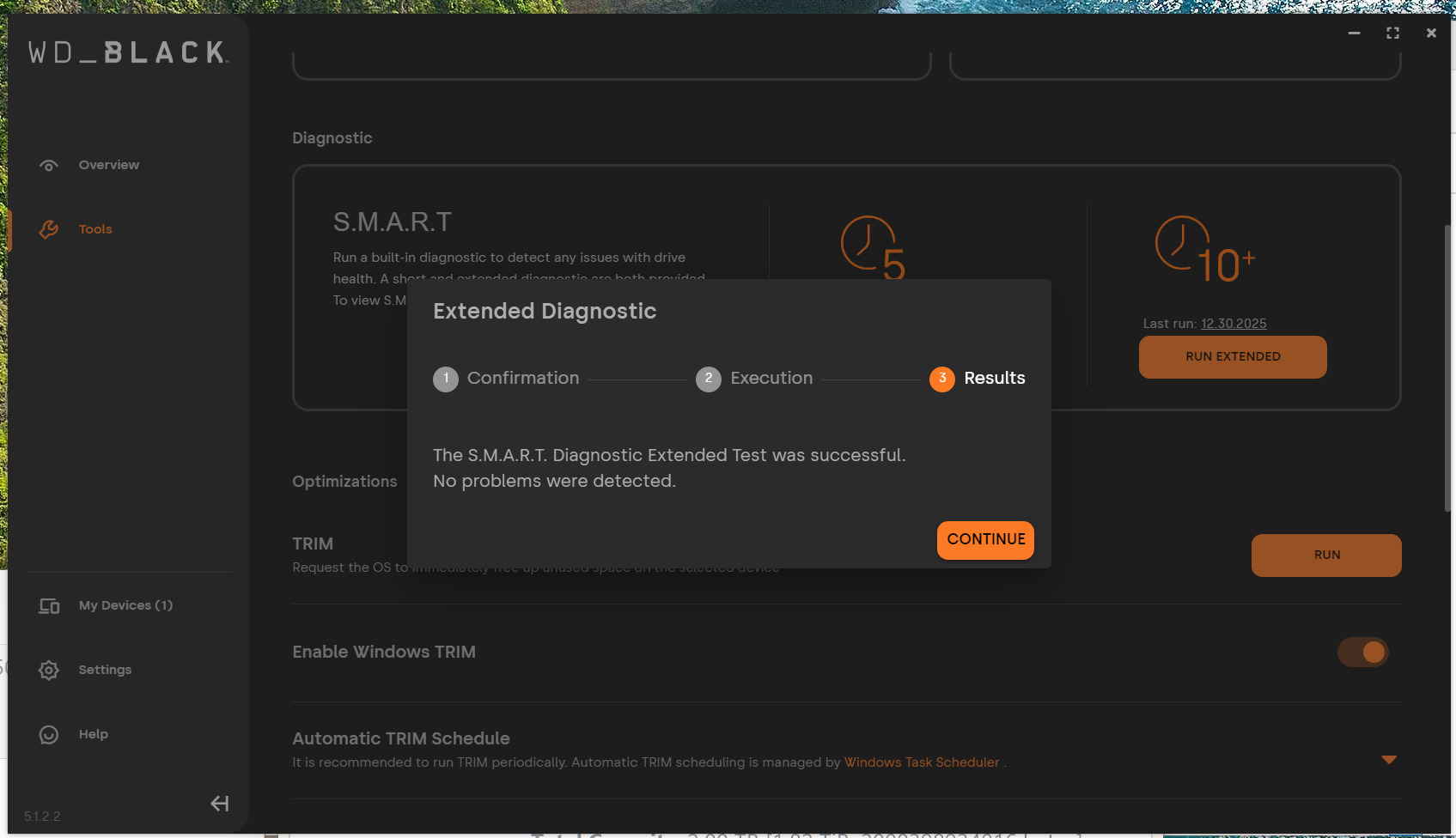This screenshot has height=838, width=1456.
Task: Click the Overview eye icon
Action: click(49, 165)
